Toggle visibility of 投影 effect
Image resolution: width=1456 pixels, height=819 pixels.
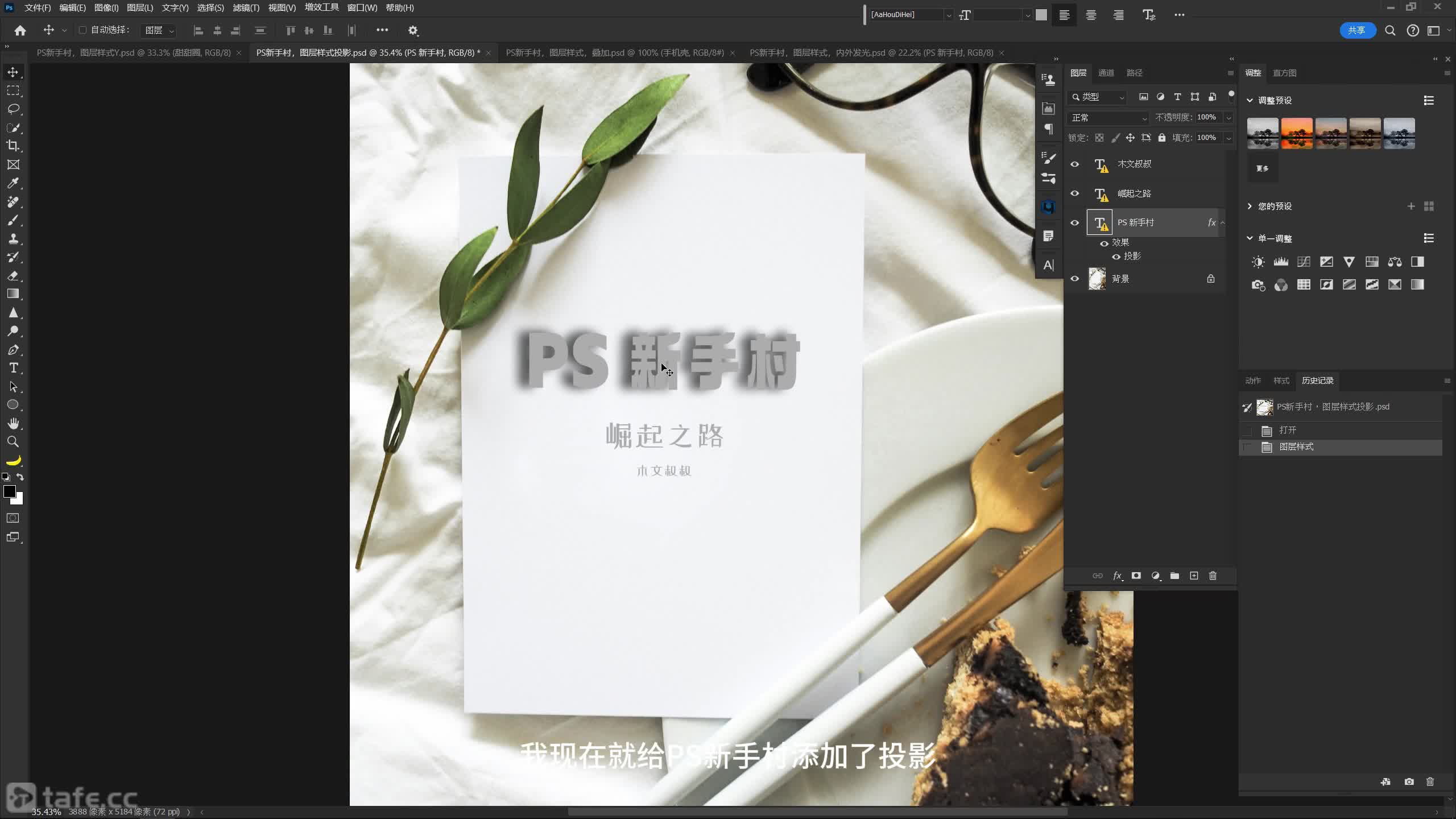1116,257
